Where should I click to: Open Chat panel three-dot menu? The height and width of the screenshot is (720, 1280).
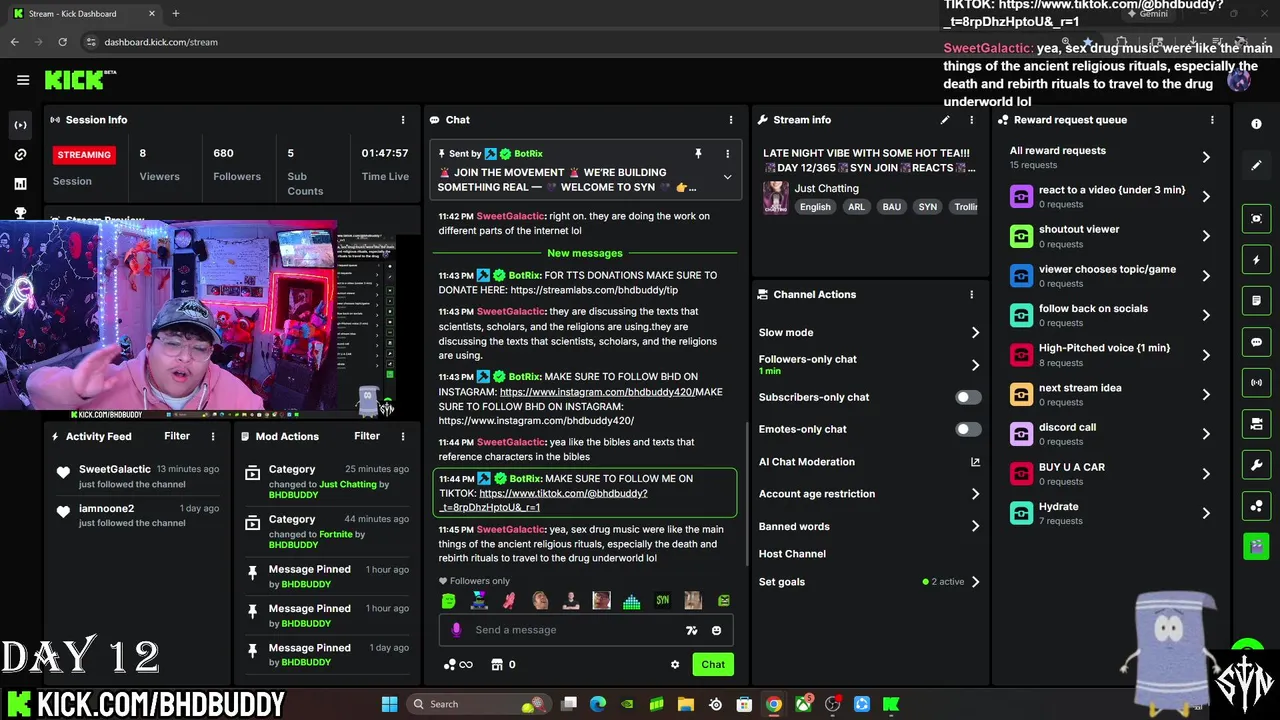(731, 120)
